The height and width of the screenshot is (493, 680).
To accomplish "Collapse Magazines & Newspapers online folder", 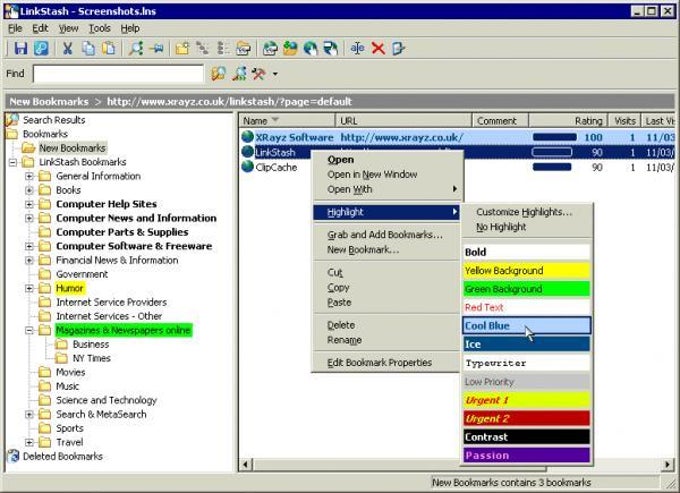I will tap(29, 330).
